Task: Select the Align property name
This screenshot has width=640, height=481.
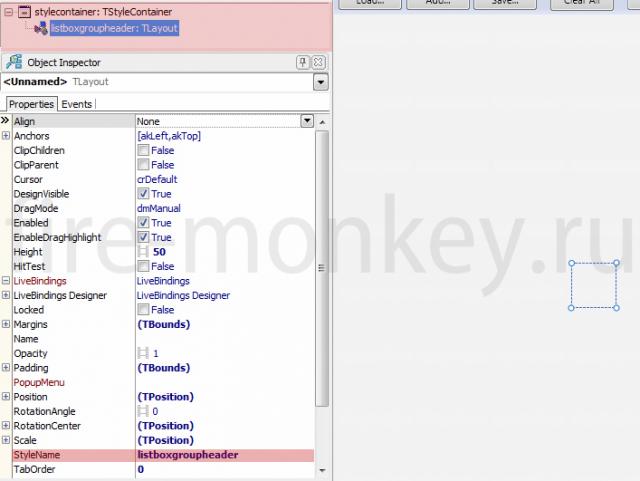Action: (x=24, y=121)
